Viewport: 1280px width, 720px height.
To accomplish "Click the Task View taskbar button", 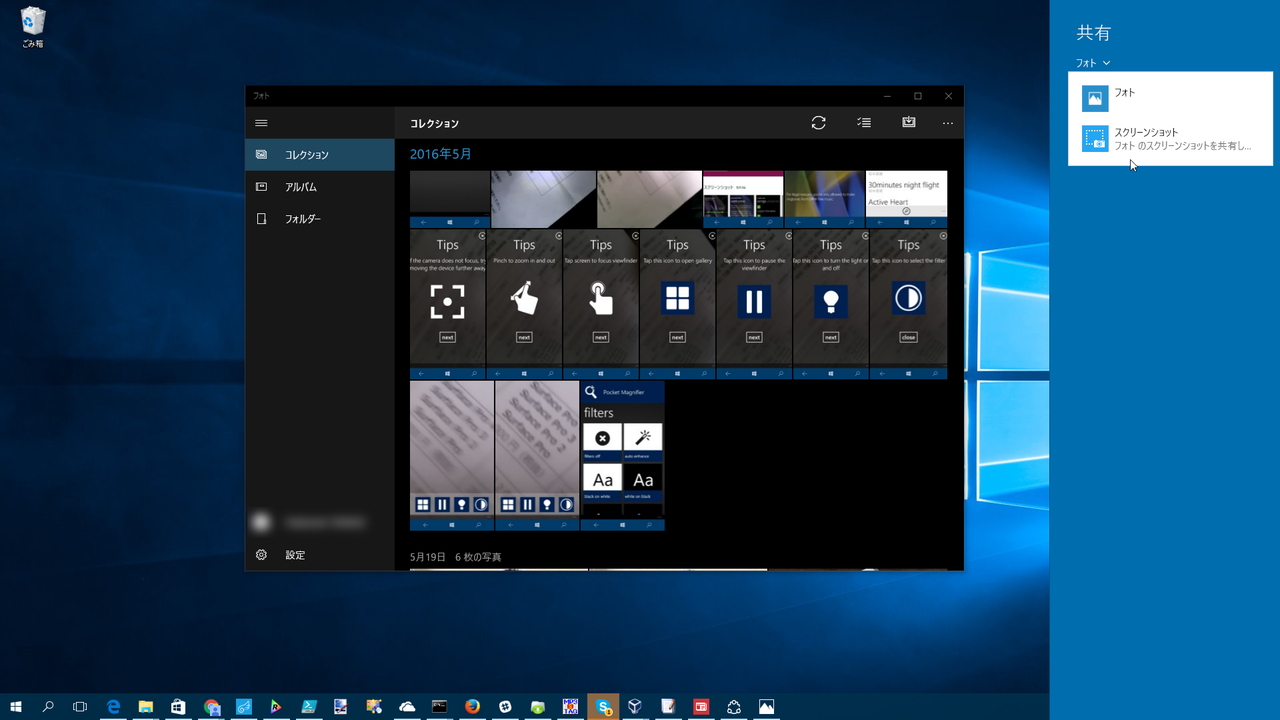I will 80,707.
